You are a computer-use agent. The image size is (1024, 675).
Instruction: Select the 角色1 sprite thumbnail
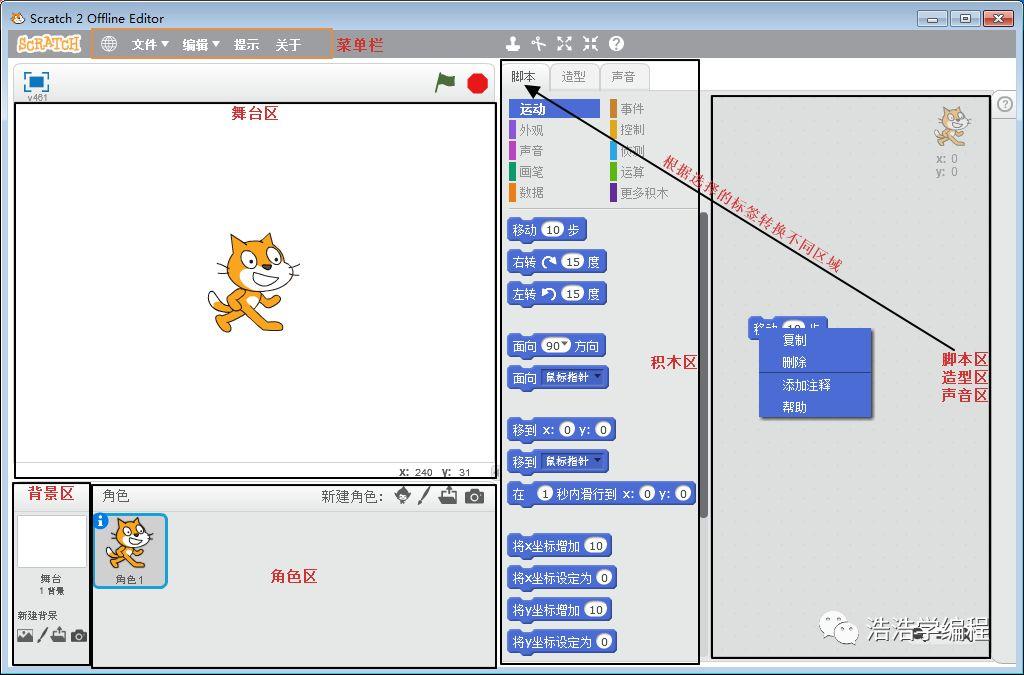pyautogui.click(x=131, y=550)
